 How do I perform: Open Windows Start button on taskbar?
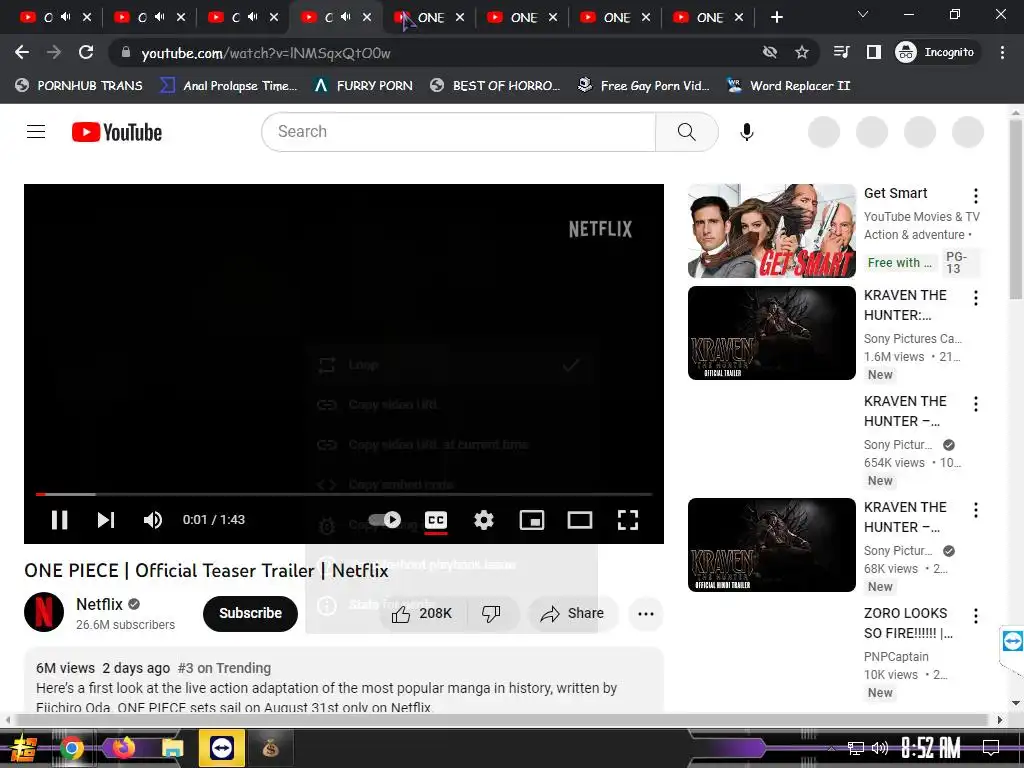click(23, 748)
